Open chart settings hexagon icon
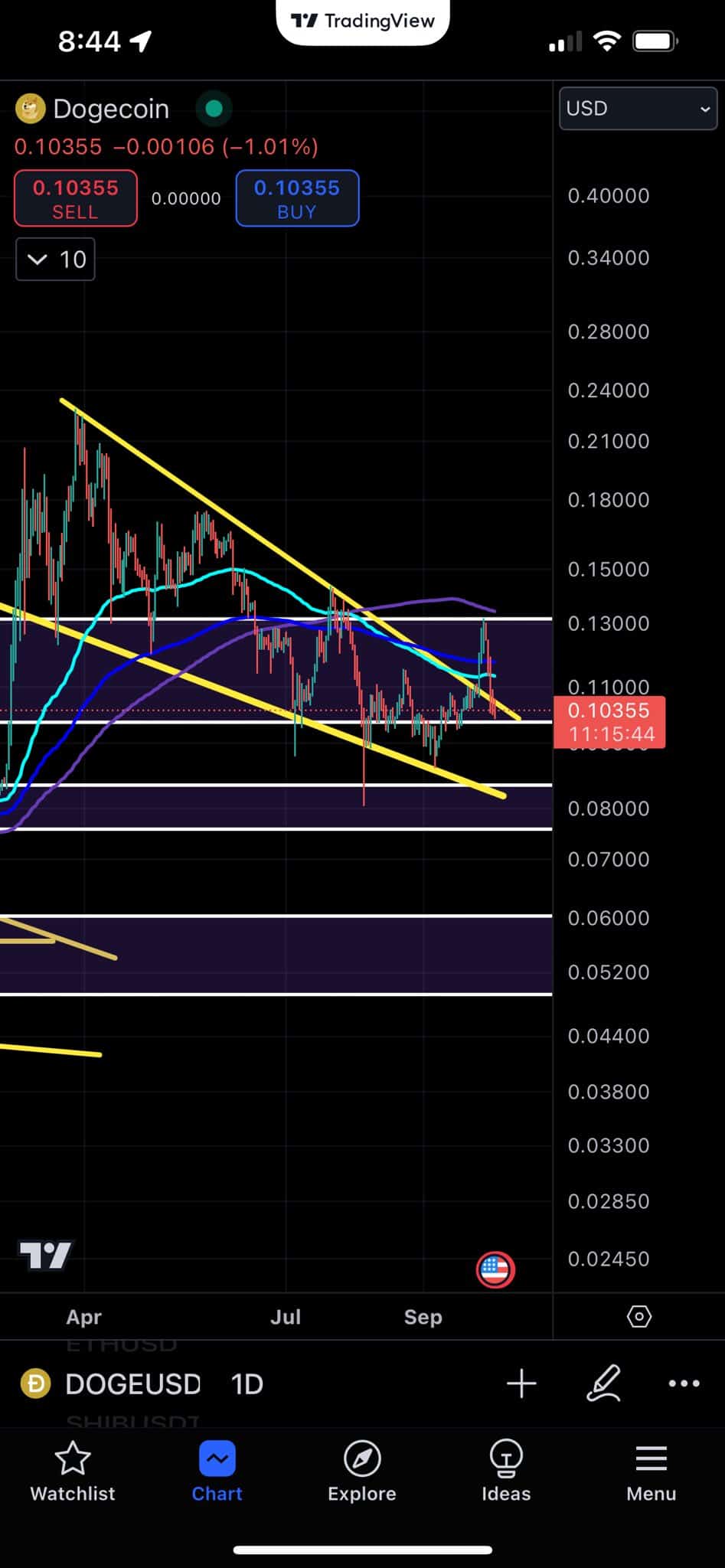 click(639, 1316)
